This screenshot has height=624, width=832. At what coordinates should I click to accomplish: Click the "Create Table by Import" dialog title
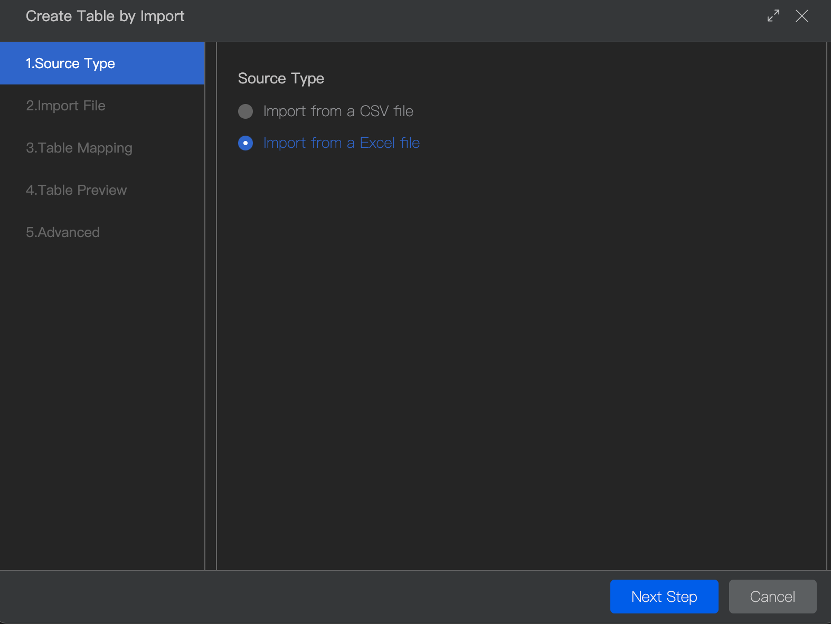tap(105, 16)
